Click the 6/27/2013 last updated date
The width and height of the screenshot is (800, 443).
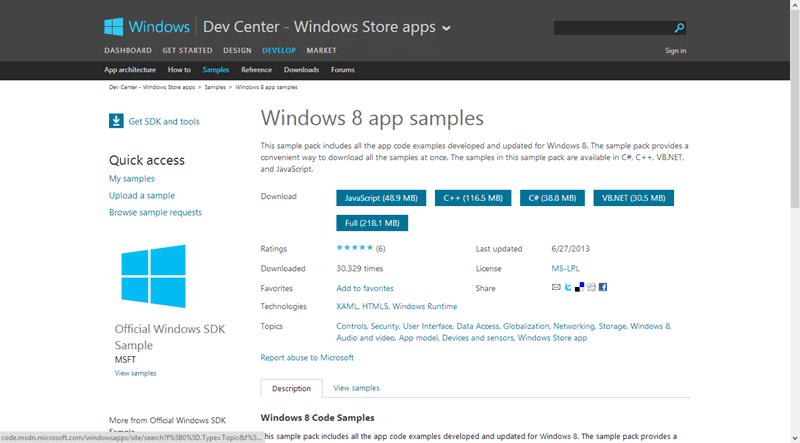tap(570, 249)
